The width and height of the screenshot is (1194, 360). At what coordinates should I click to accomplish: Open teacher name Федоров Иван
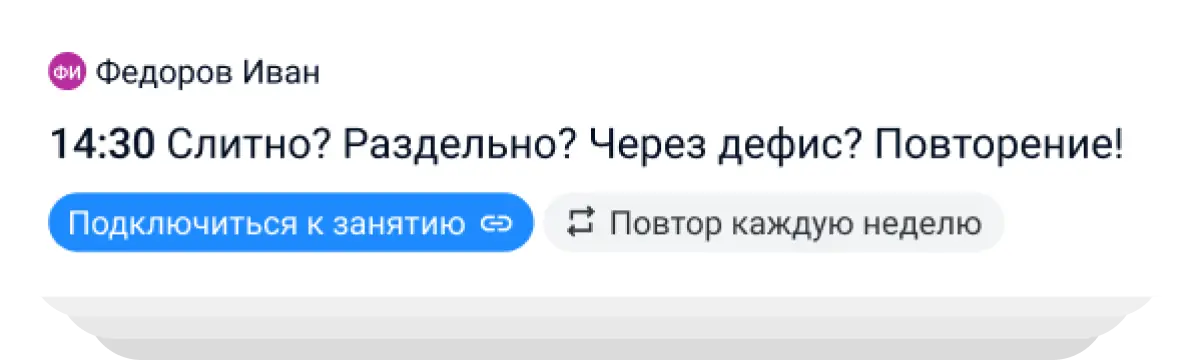tap(208, 73)
